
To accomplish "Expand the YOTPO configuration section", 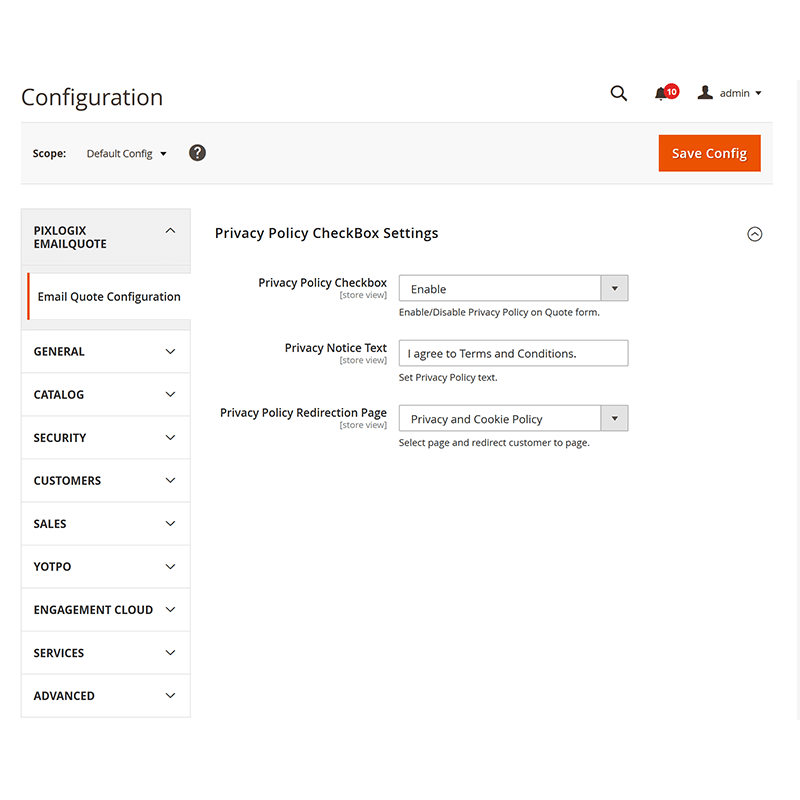I will (x=105, y=566).
